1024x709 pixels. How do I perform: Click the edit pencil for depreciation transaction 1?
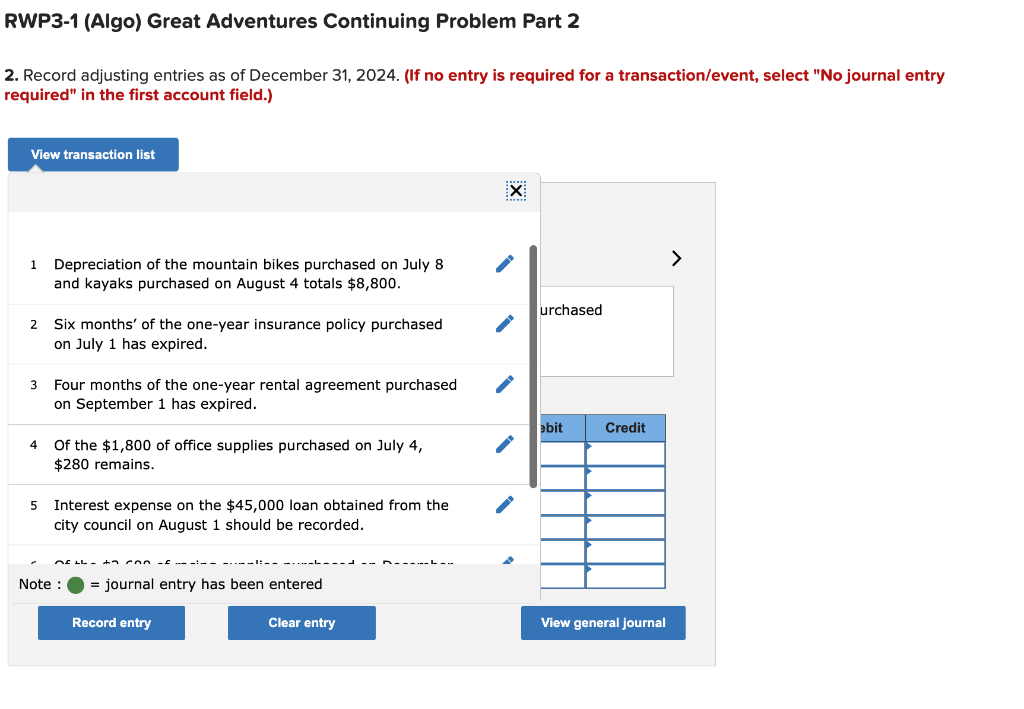click(505, 263)
